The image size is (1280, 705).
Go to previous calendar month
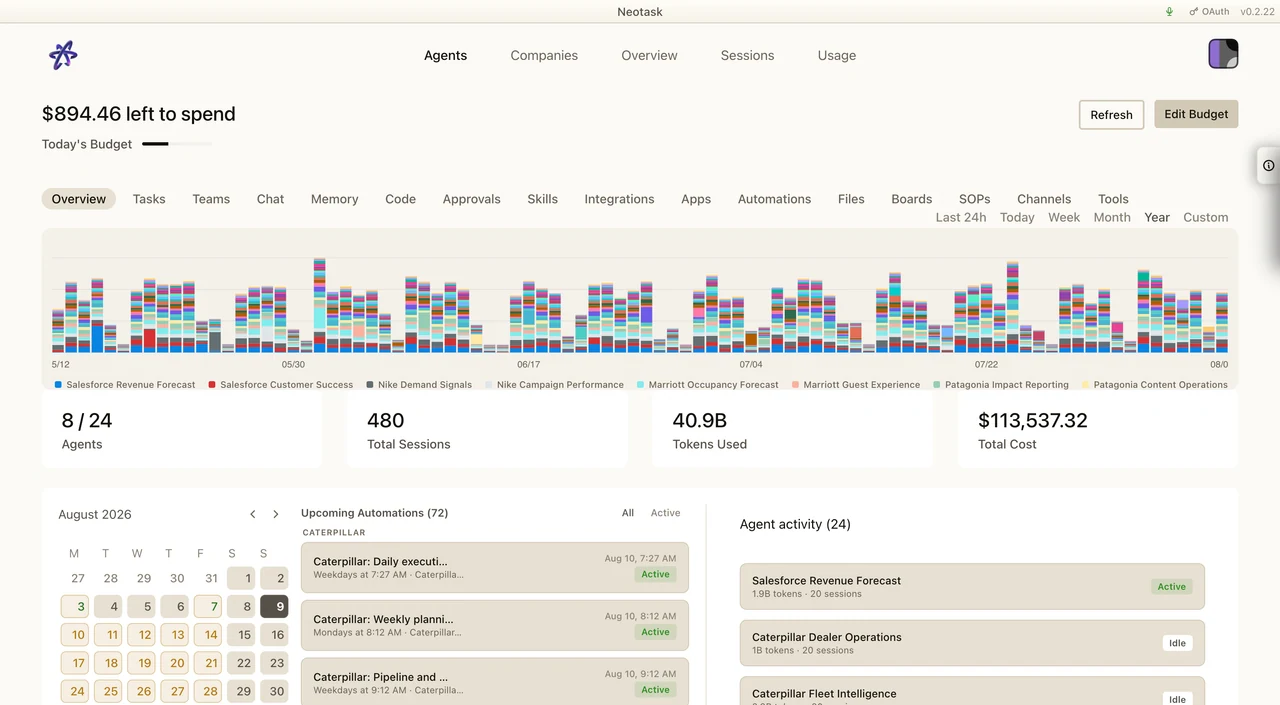click(253, 514)
